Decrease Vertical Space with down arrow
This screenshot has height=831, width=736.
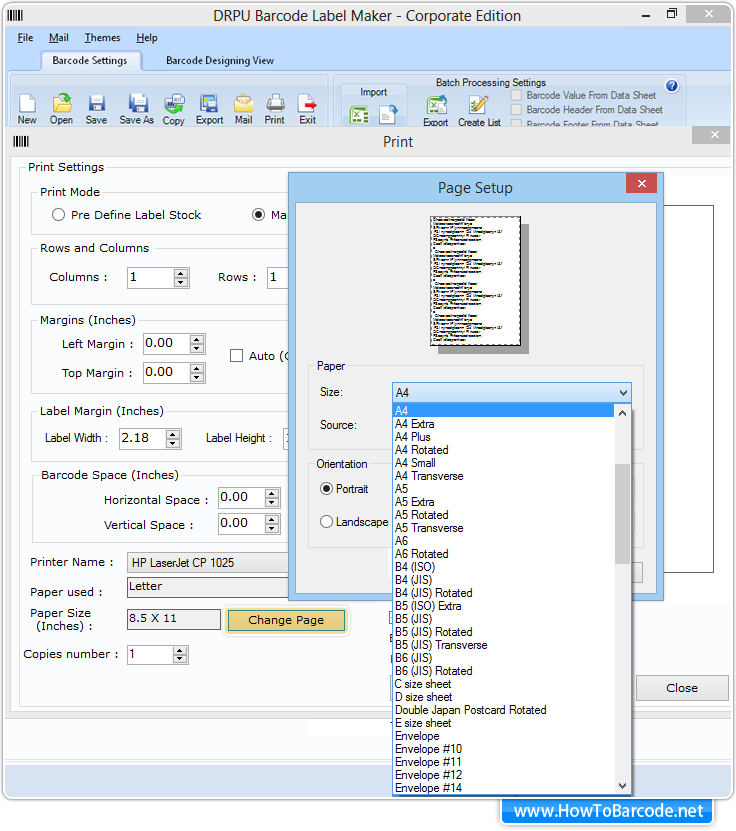click(272, 528)
